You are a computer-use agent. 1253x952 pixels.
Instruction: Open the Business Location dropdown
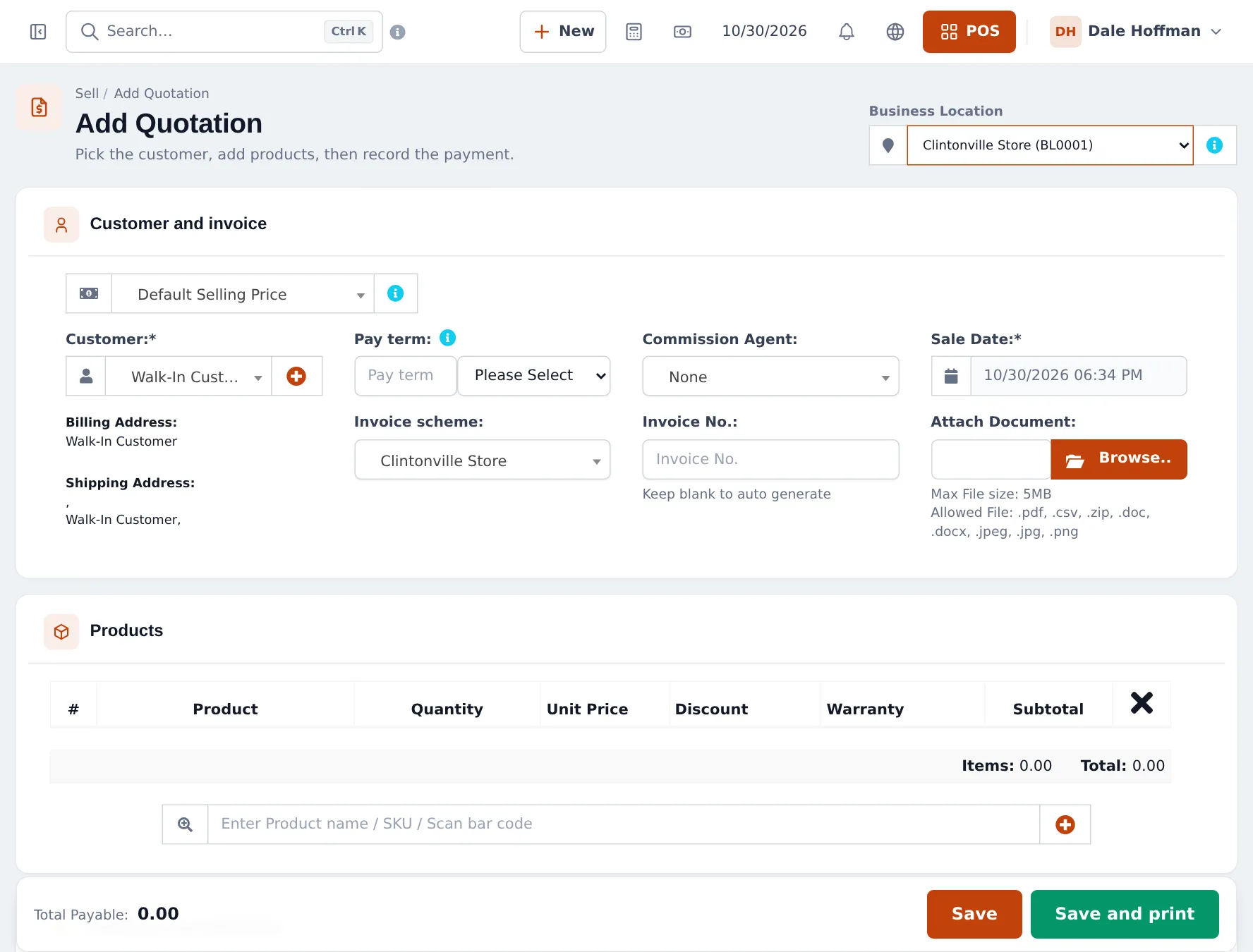1050,145
